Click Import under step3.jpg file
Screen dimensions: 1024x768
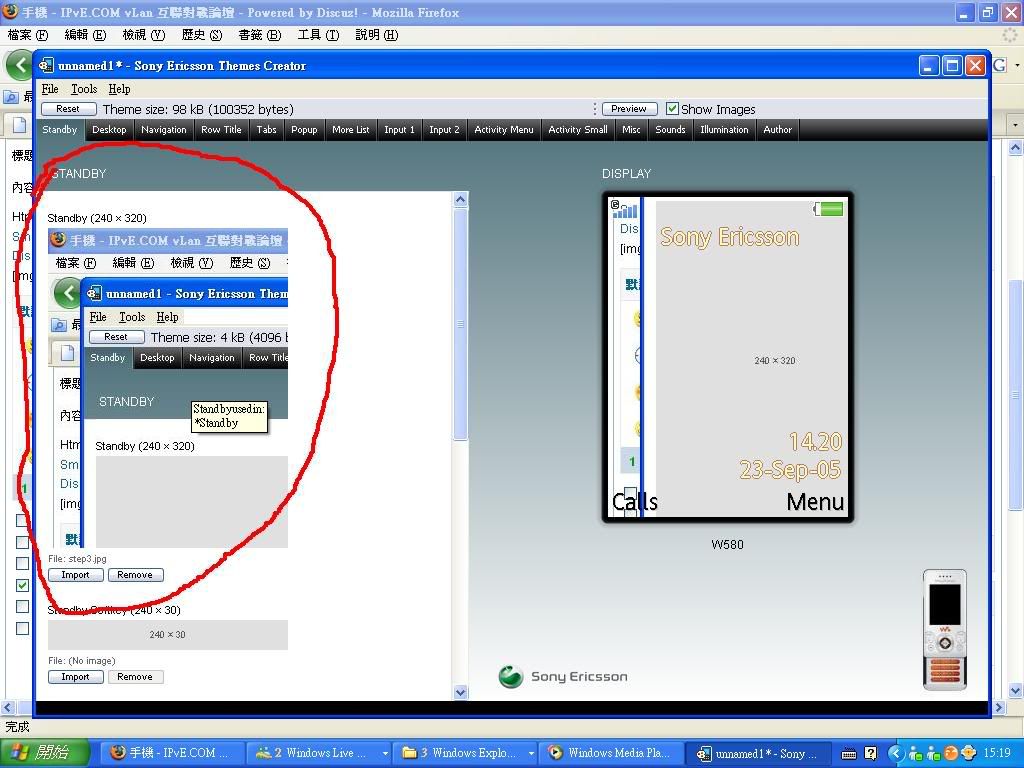75,575
